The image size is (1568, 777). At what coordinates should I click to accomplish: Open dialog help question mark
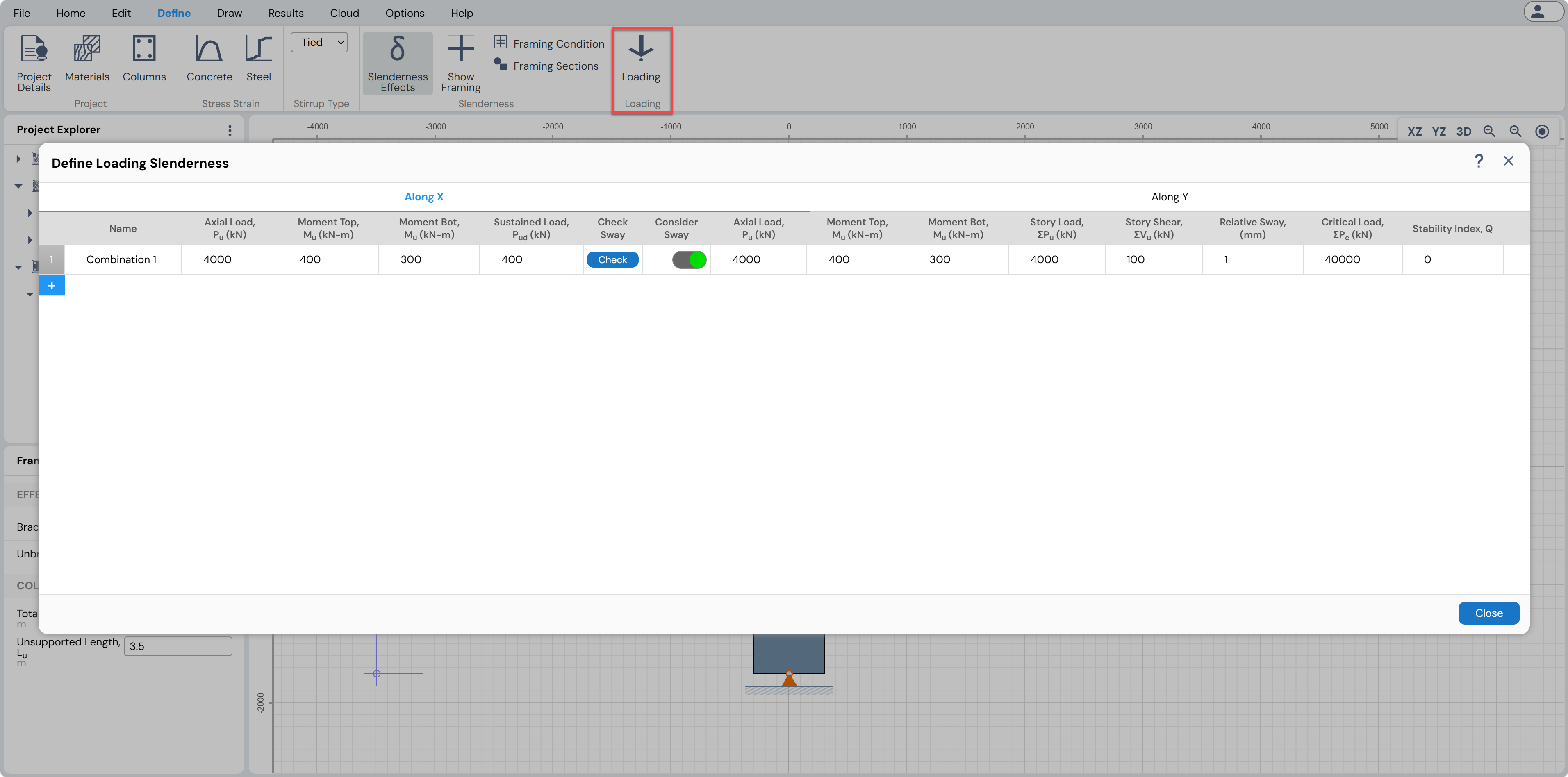pyautogui.click(x=1479, y=161)
